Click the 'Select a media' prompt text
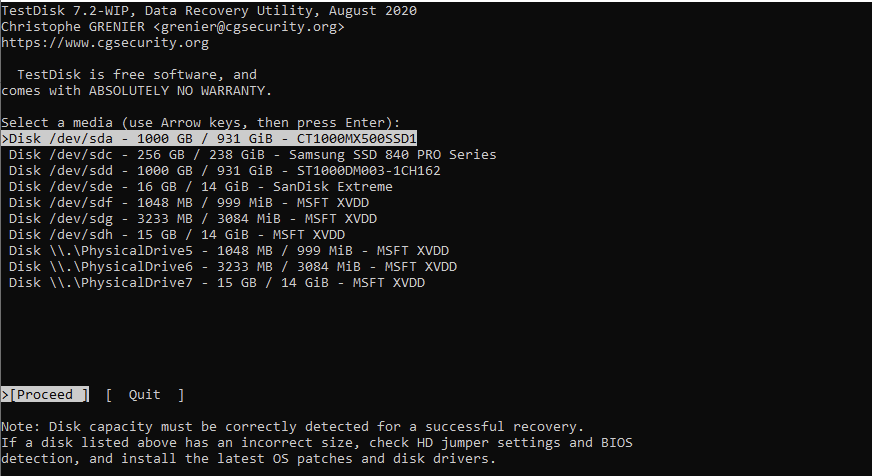 [200, 123]
